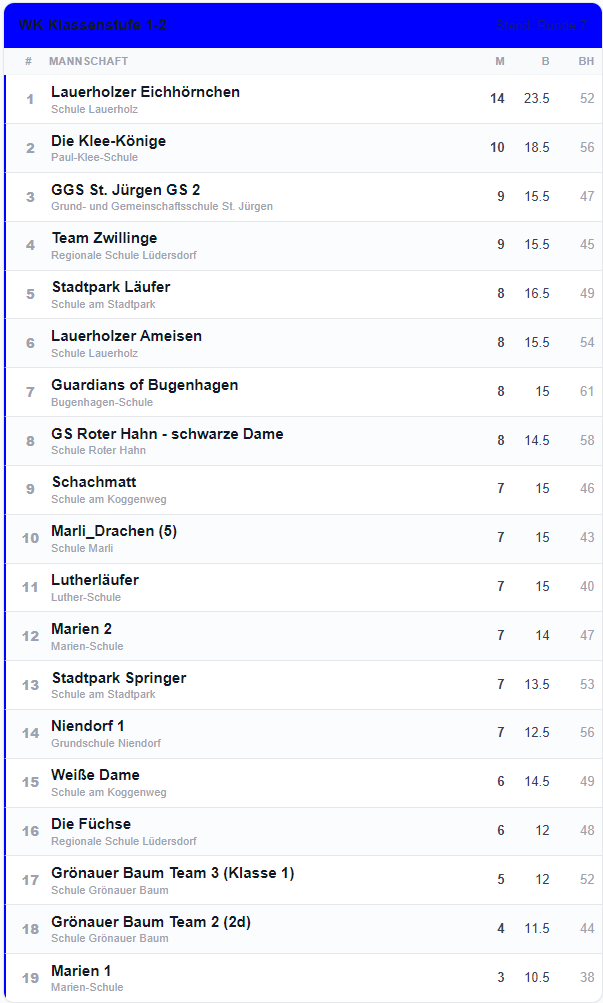Screen dimensions: 603x1003
Task: Select the Schachmatt team
Action: [x=93, y=482]
